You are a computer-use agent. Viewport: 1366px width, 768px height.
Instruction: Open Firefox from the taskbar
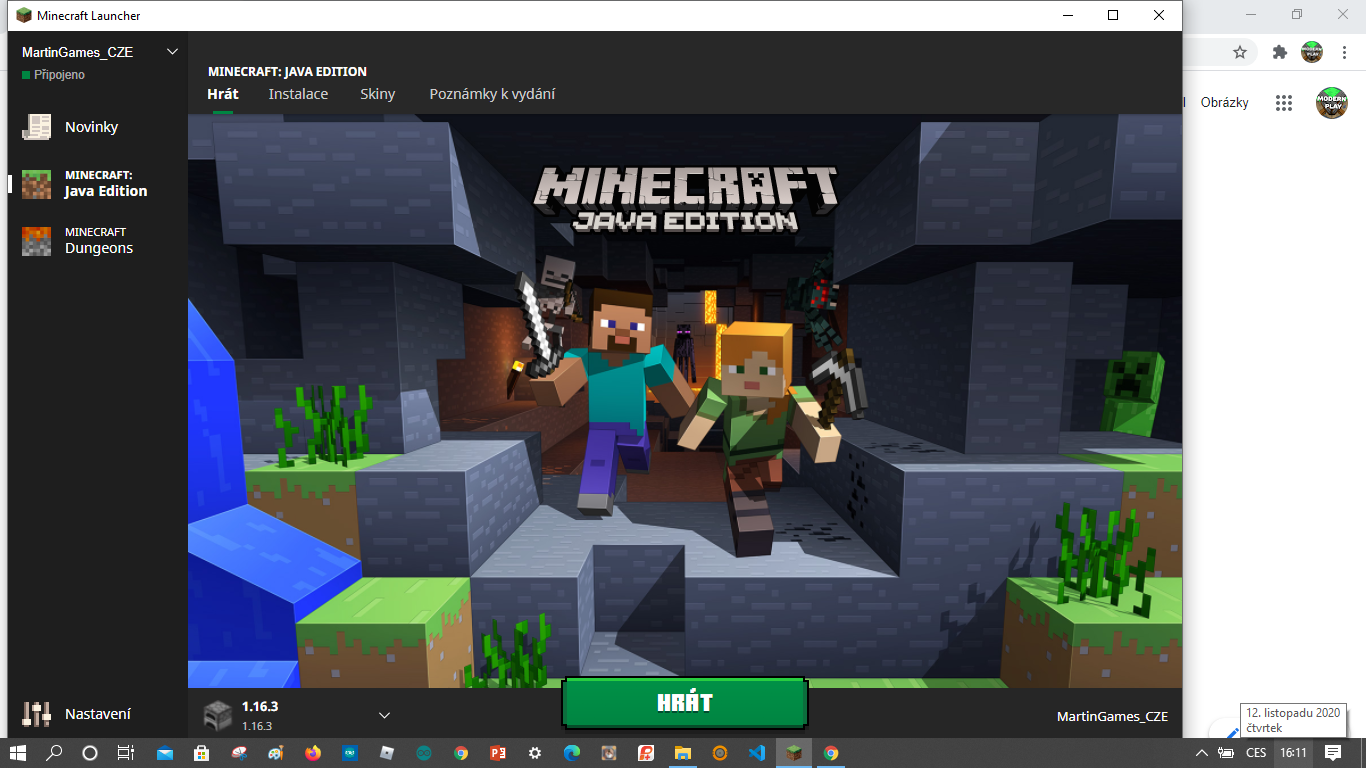click(x=313, y=753)
